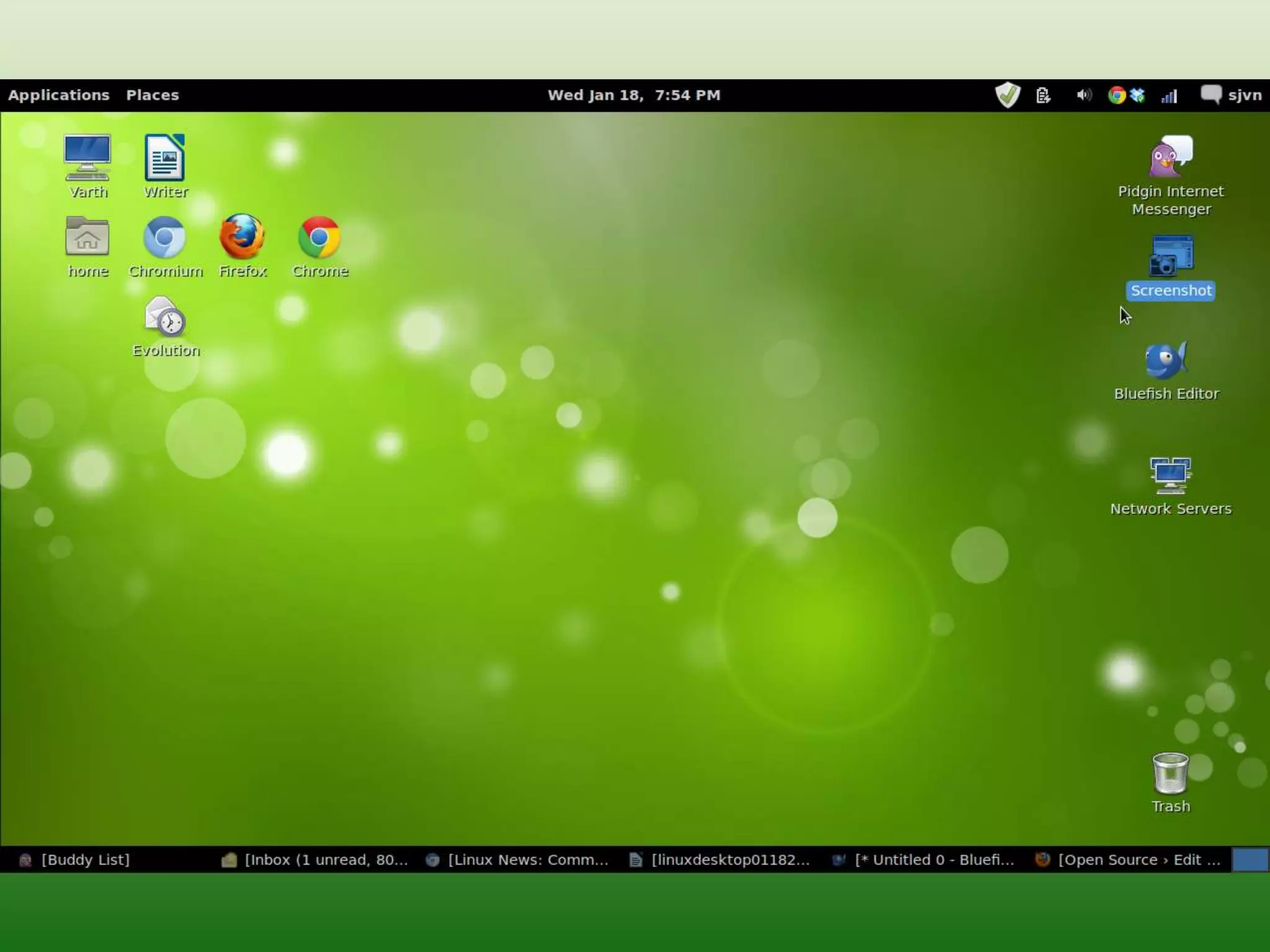Expand the sjvn user menu

(1244, 95)
